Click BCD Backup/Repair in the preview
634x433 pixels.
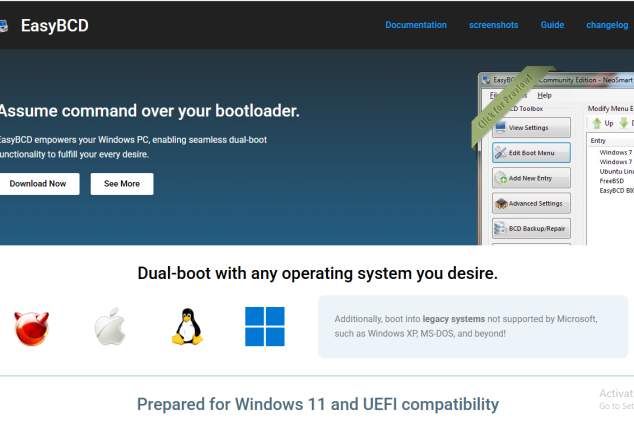531,228
